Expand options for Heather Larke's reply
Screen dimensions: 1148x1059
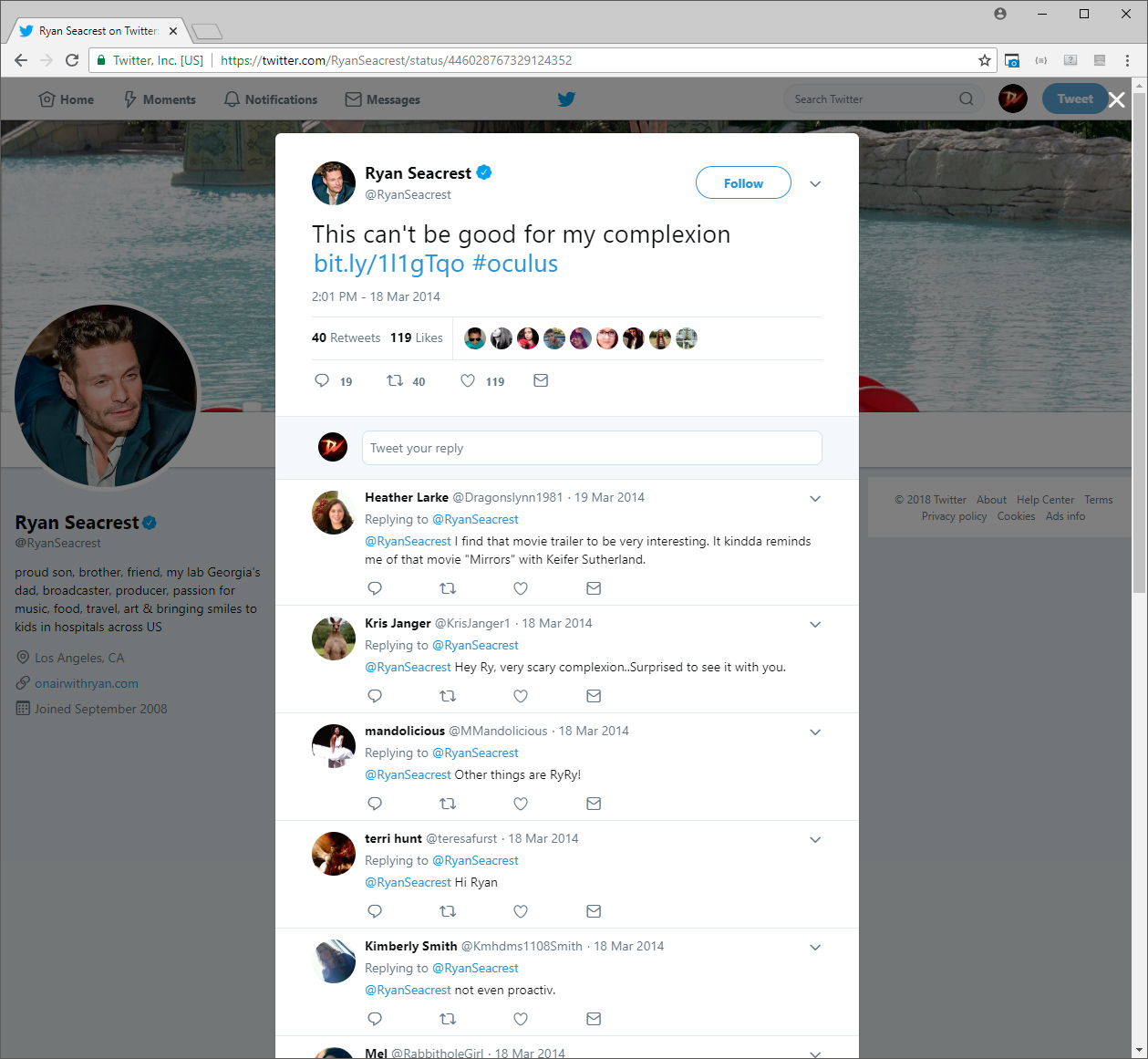click(815, 498)
